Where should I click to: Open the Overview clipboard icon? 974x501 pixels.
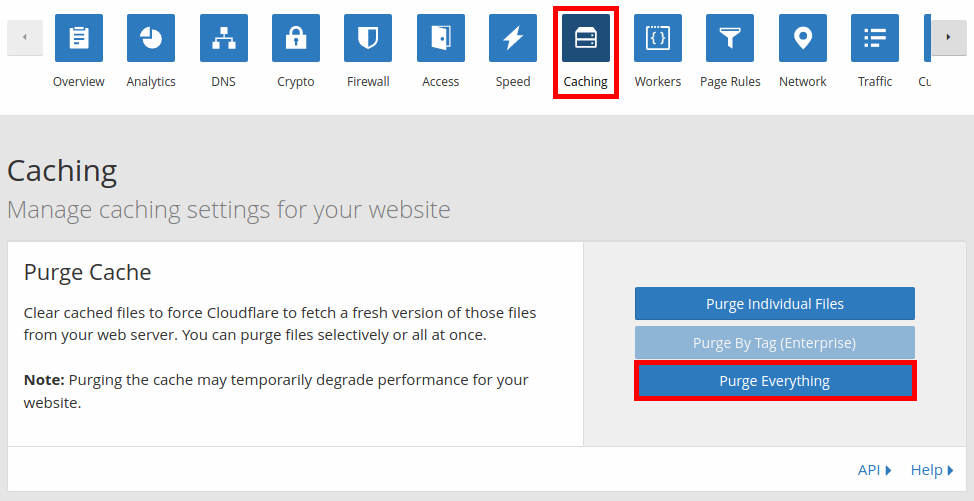(78, 38)
